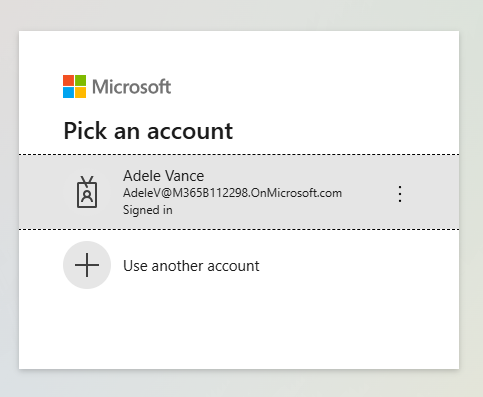Click the Signed in status text
The image size is (483, 397).
coord(148,210)
